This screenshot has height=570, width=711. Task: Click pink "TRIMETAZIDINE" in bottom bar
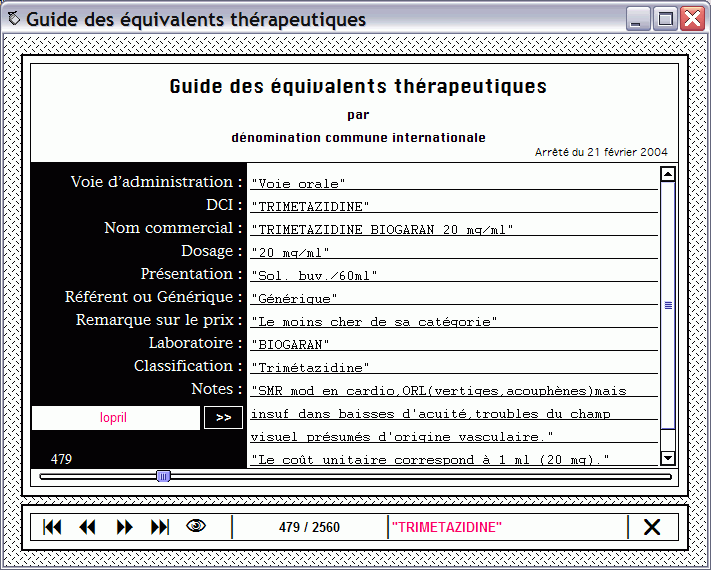[447, 527]
